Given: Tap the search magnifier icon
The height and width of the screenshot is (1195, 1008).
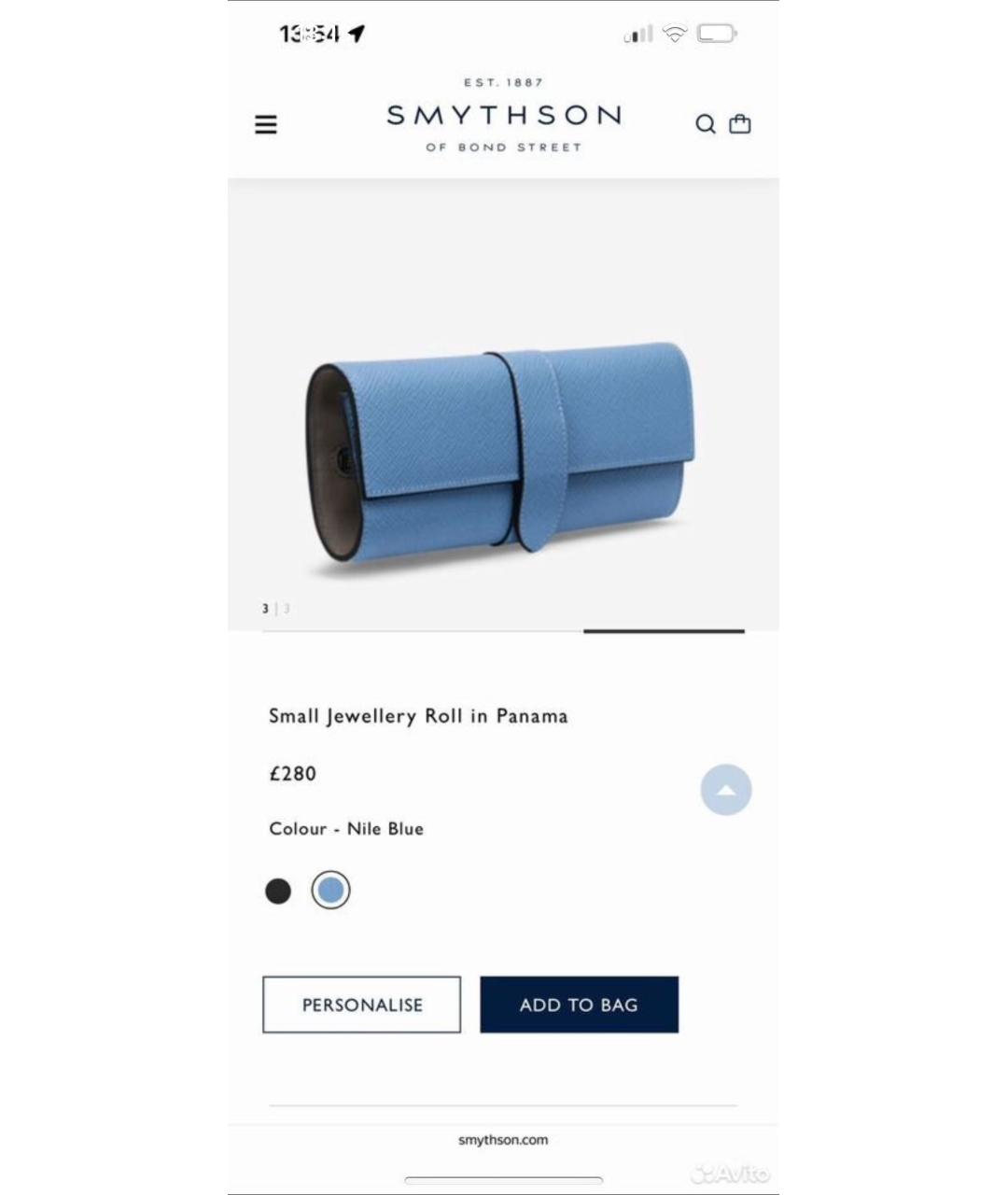Looking at the screenshot, I should tap(706, 124).
